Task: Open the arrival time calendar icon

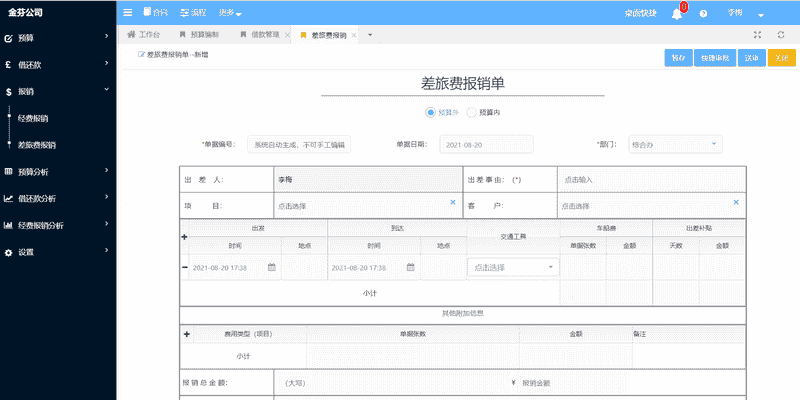Action: point(411,267)
